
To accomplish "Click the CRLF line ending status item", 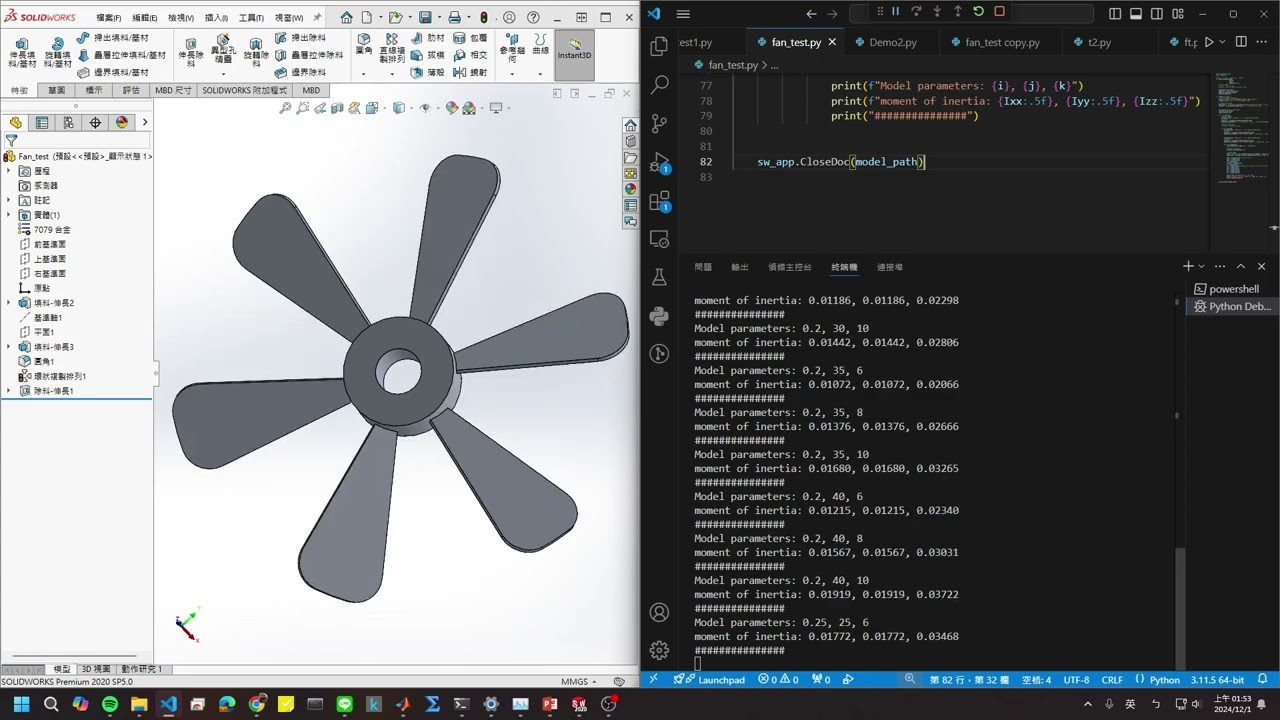I will [1112, 680].
